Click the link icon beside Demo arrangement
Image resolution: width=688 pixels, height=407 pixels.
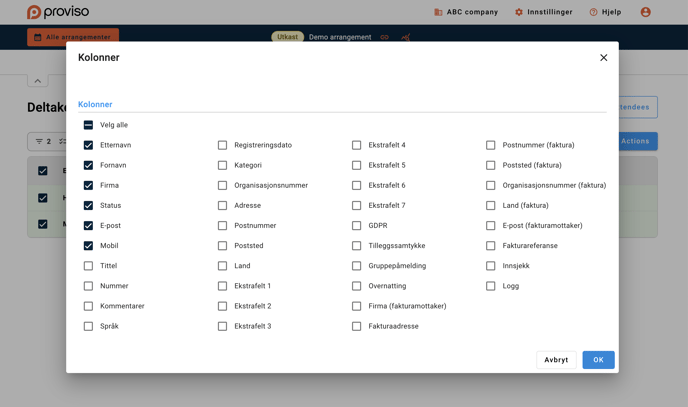click(384, 37)
